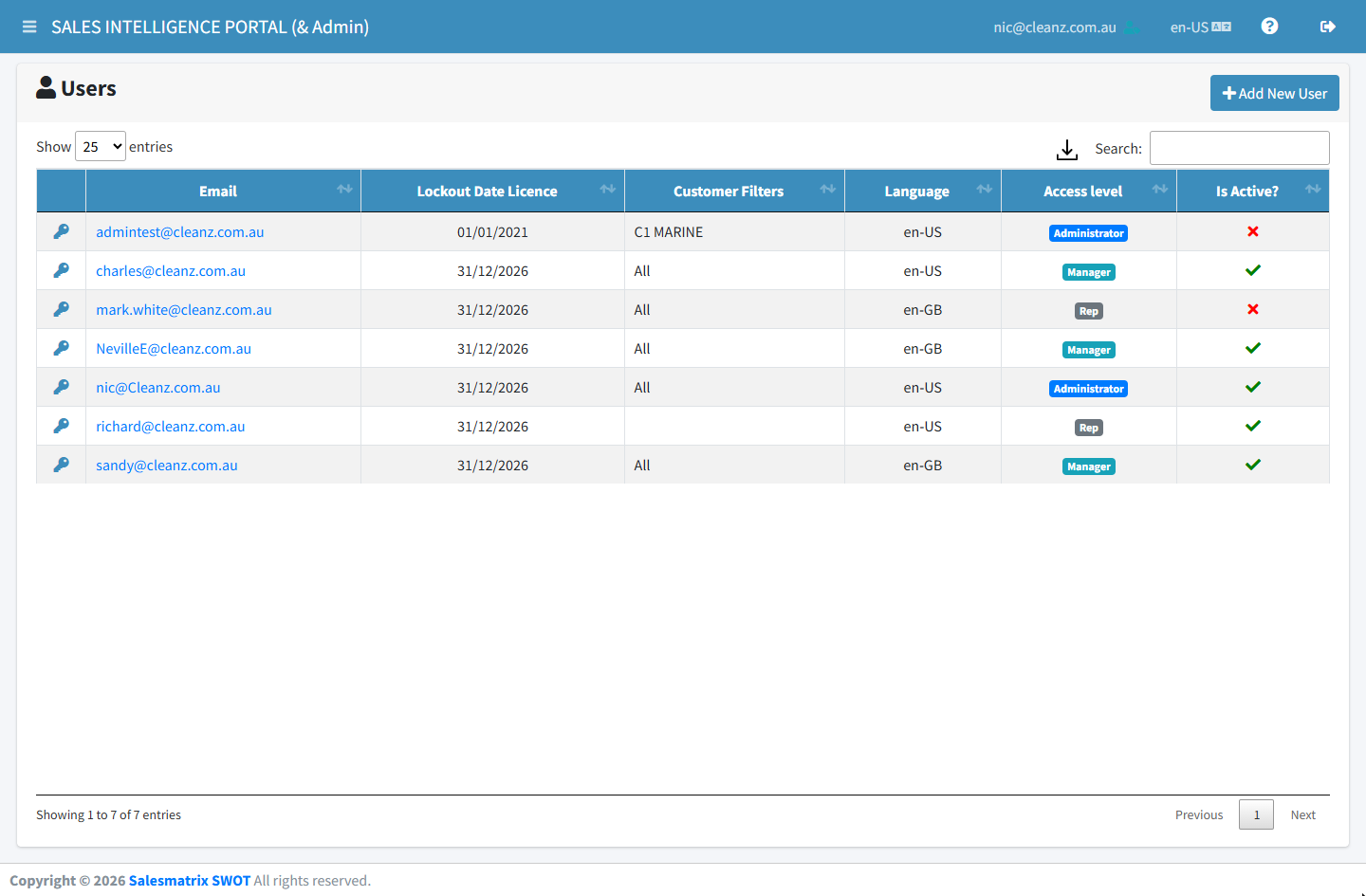Click the 'Showing 1 to 7 of 7 entries' text
Screen dimensions: 1366x896
tap(108, 814)
